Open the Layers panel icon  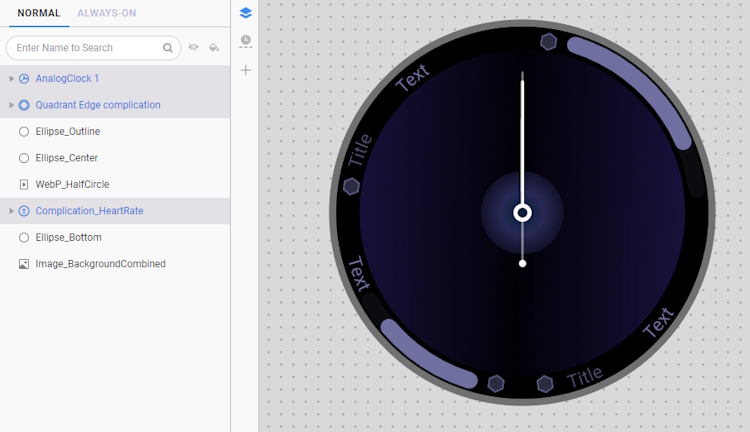(246, 13)
